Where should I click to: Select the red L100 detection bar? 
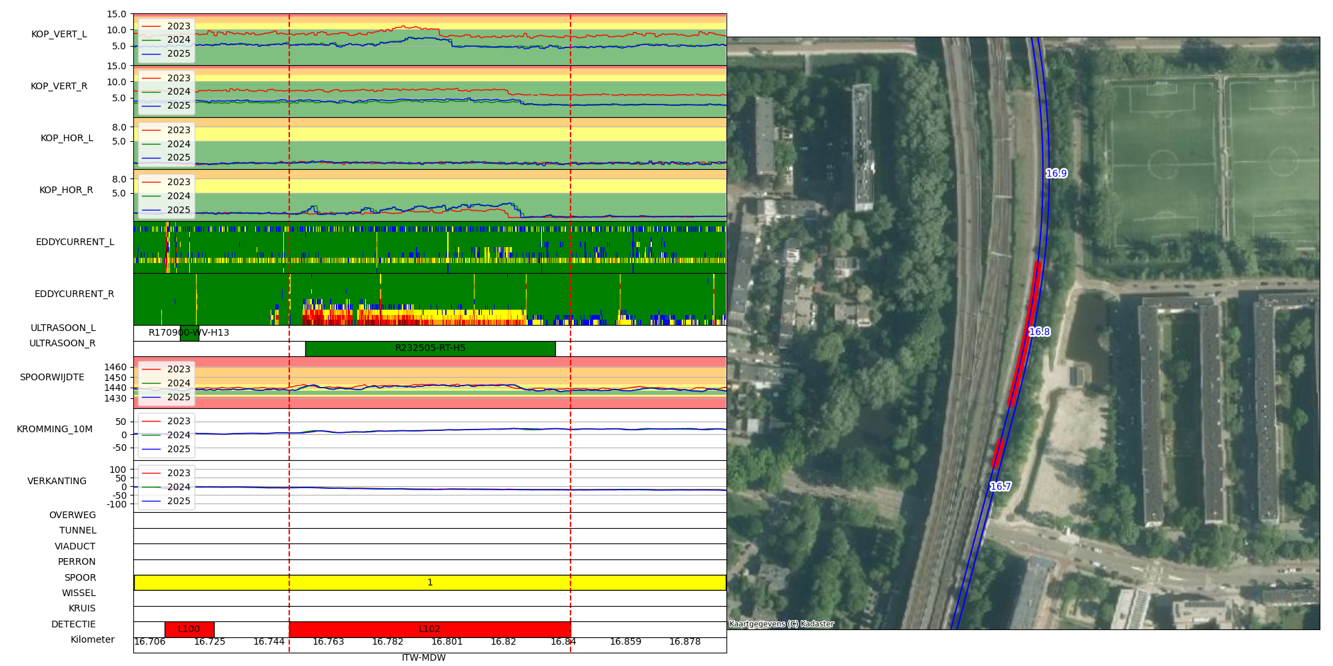pyautogui.click(x=189, y=629)
